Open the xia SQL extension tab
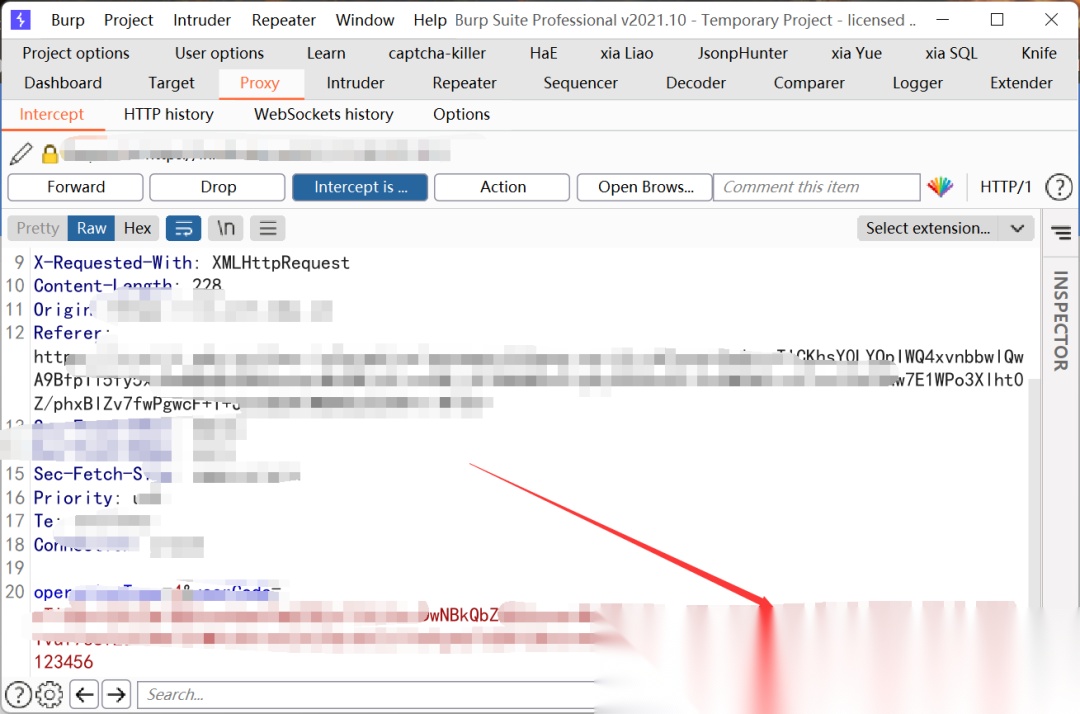The image size is (1080, 714). (951, 53)
